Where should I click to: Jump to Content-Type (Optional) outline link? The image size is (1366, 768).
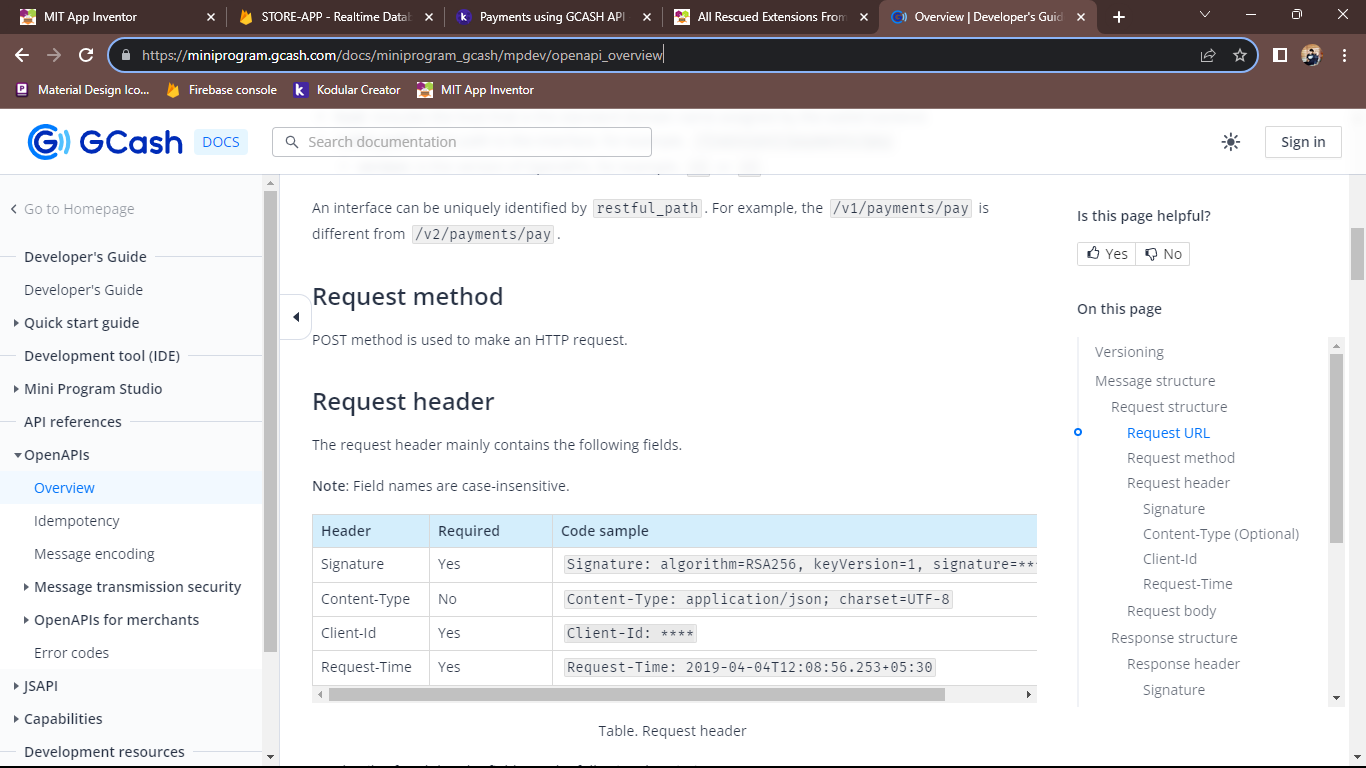point(1221,534)
